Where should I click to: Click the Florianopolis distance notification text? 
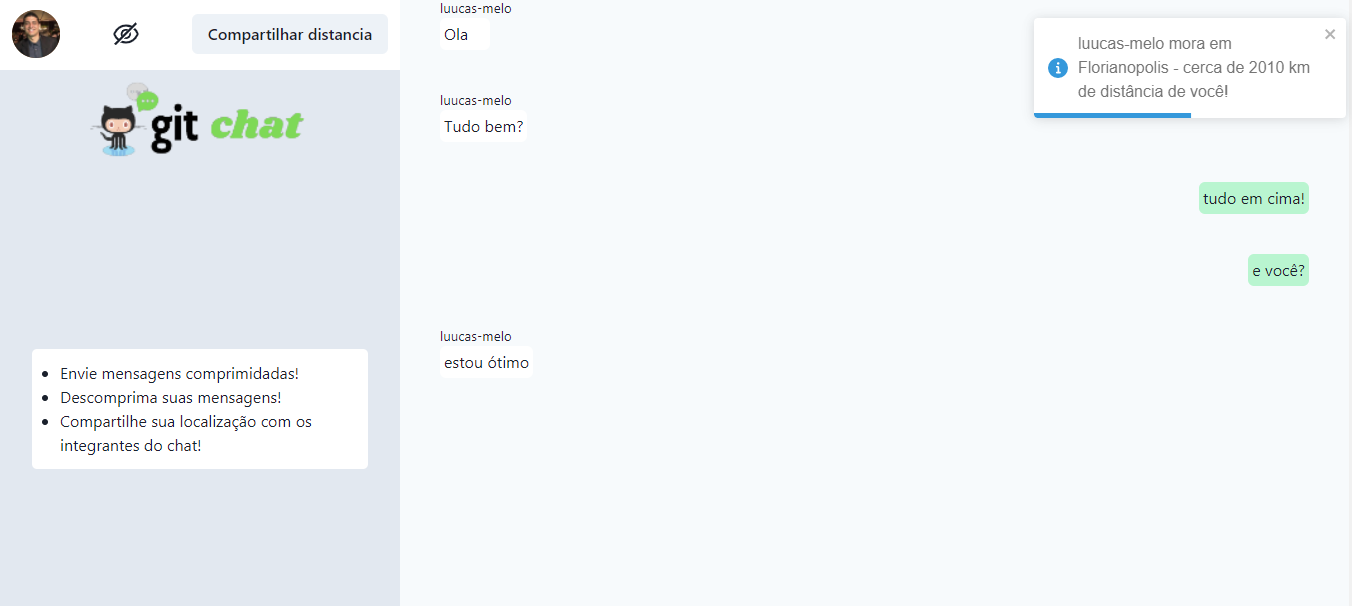pos(1194,67)
